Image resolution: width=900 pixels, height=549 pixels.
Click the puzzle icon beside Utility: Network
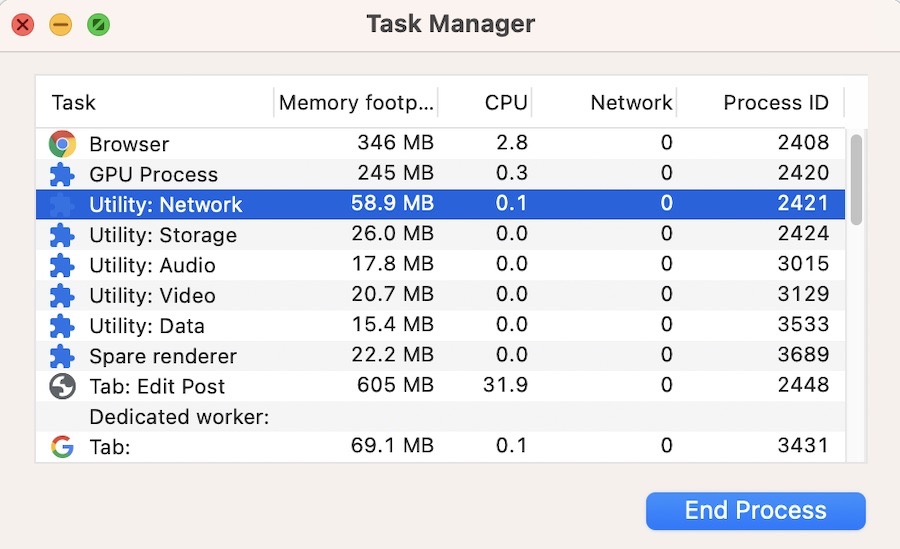[62, 204]
